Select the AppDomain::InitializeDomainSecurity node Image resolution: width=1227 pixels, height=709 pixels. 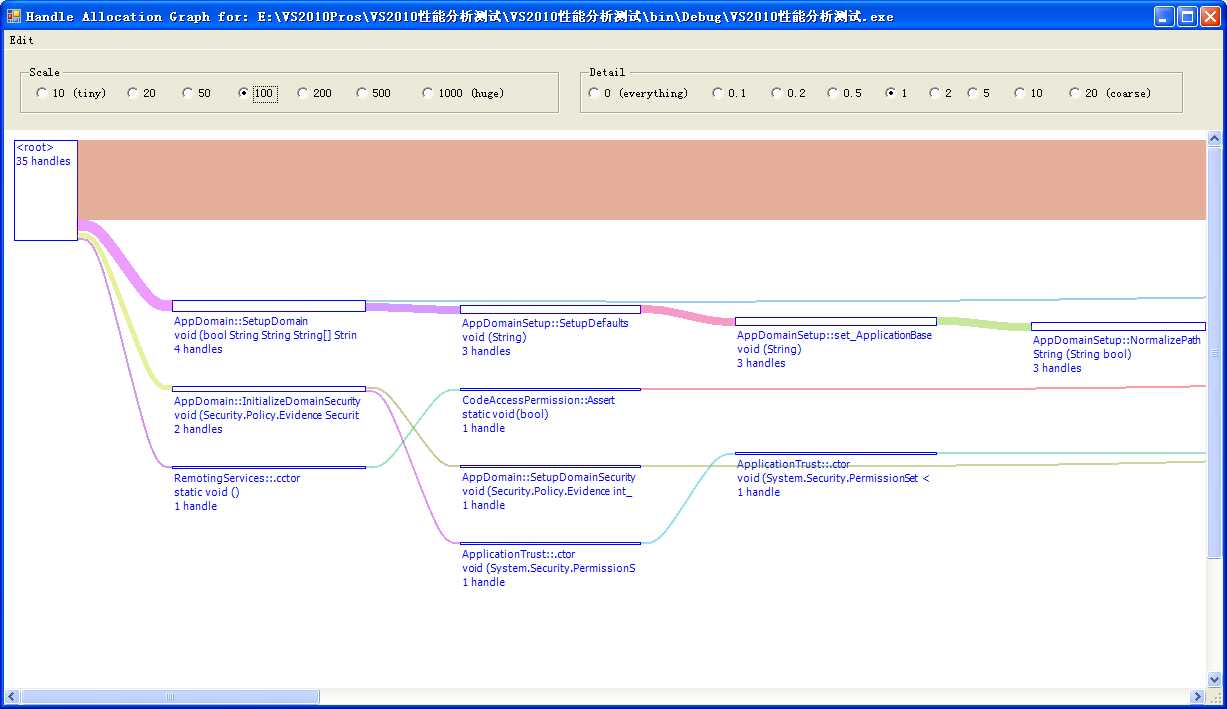tap(269, 388)
